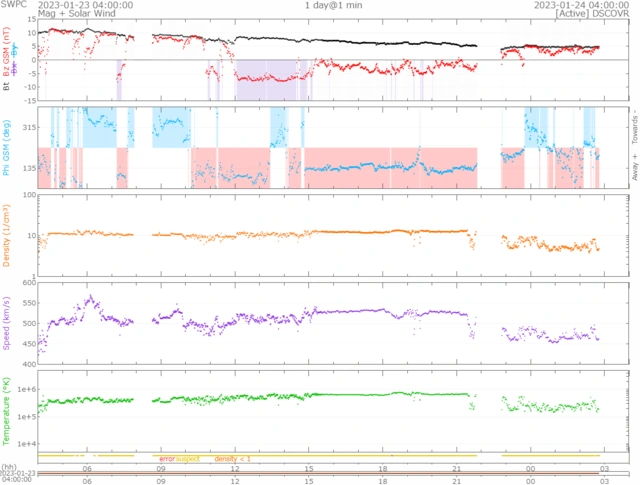This screenshot has width=640, height=485.
Task: Click the time-range bar beneath the hour axis
Action: (x=333, y=474)
